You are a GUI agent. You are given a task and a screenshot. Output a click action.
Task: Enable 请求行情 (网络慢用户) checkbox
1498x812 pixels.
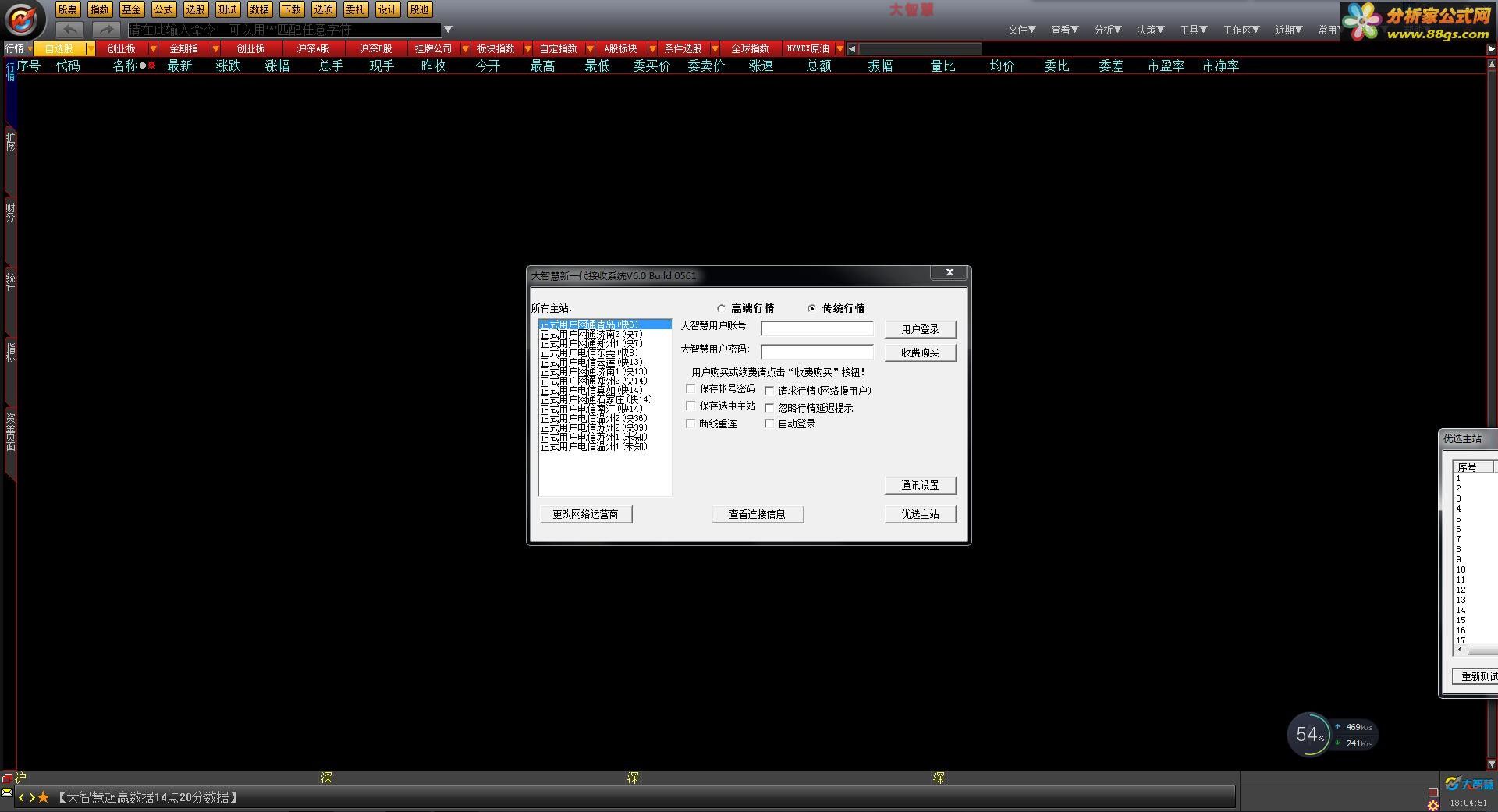pos(769,391)
